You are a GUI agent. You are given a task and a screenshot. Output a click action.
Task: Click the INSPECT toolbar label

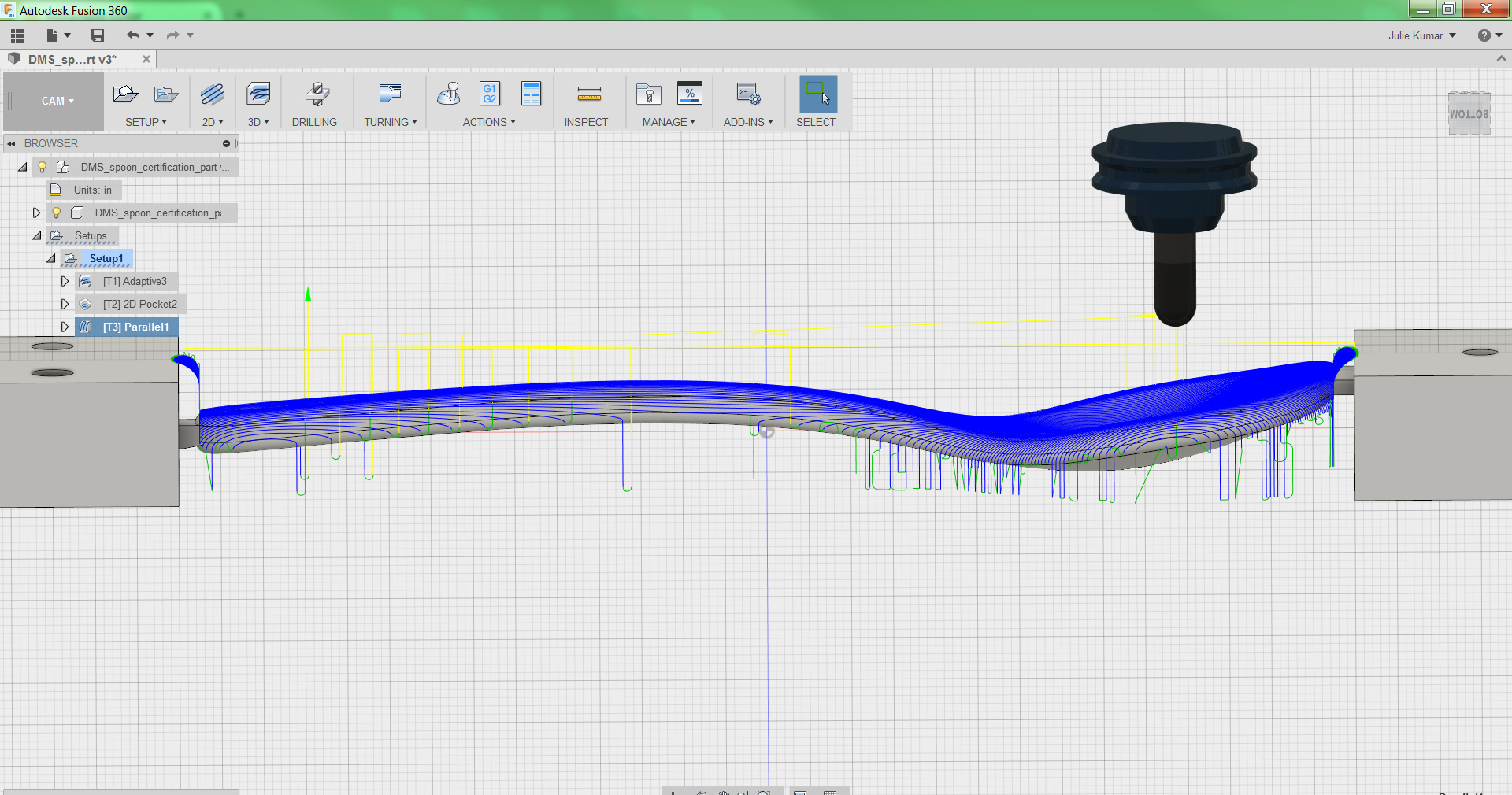586,122
